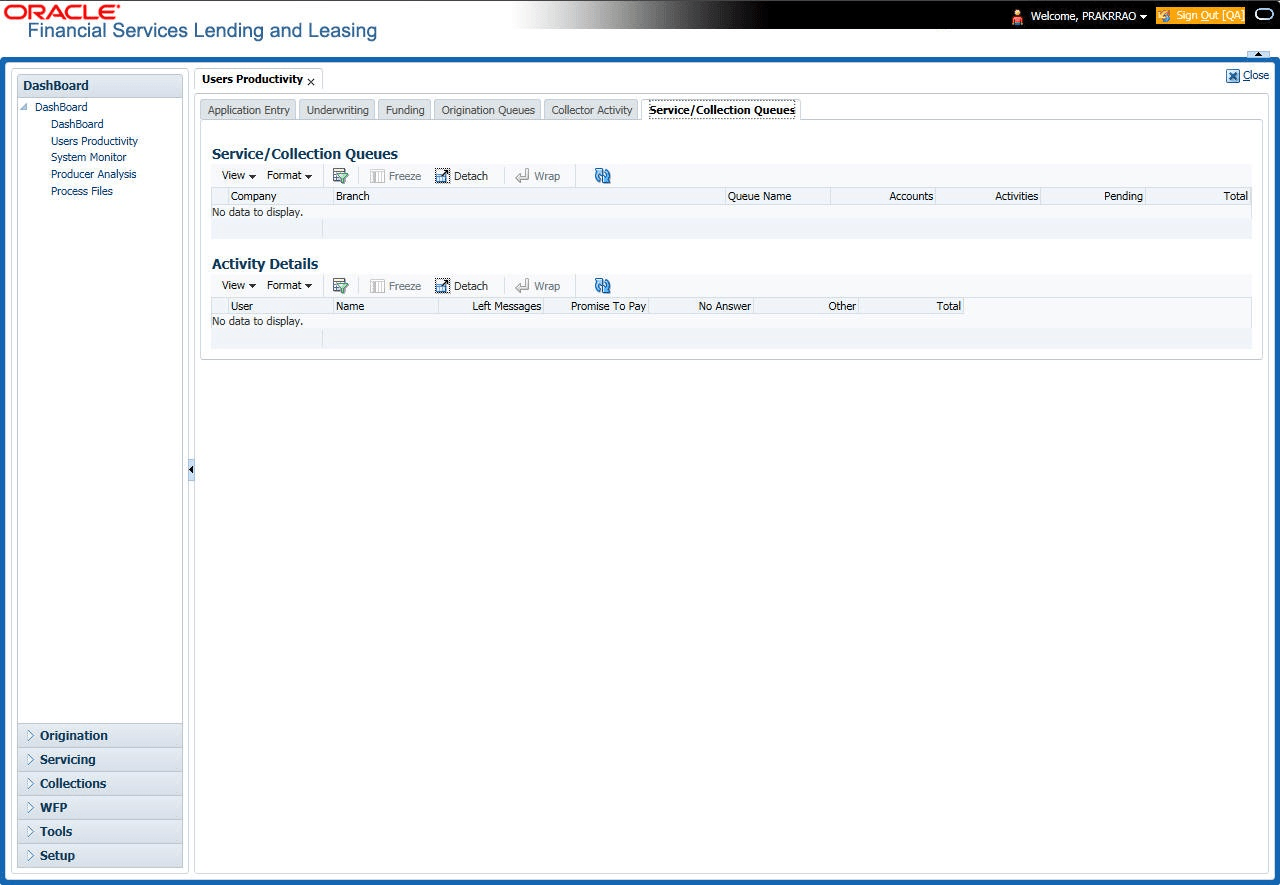1280x885 pixels.
Task: Click the refresh icon in Service/Collection Queues toolbar
Action: [602, 176]
